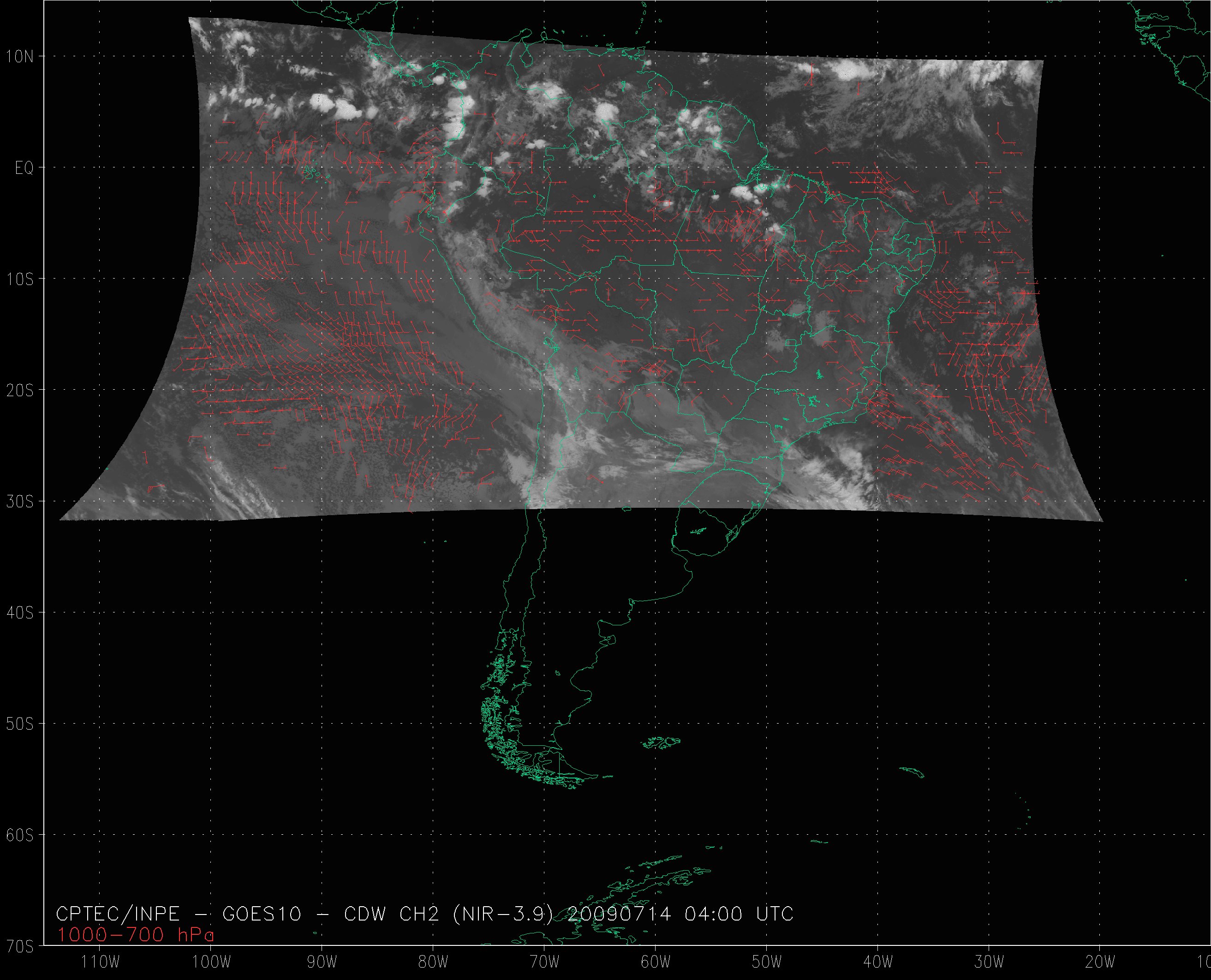Click the 30S latitude label
The width and height of the screenshot is (1211, 980).
[x=20, y=501]
